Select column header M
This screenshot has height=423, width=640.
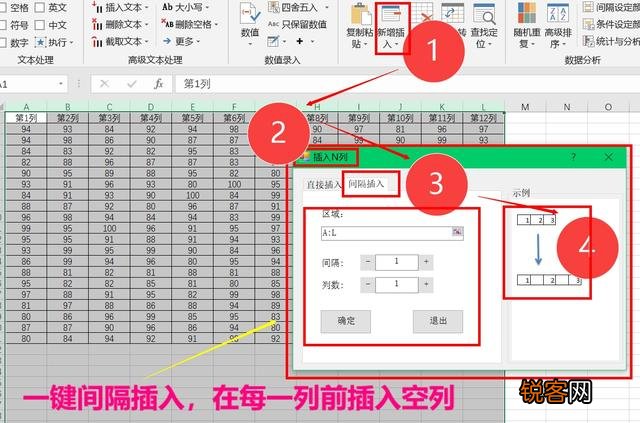[x=525, y=107]
